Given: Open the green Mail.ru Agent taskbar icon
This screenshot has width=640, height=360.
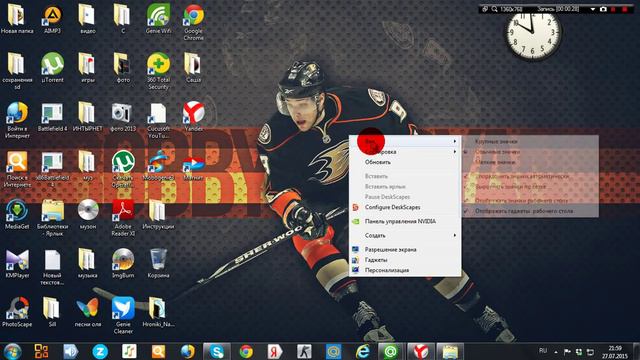Looking at the screenshot, I should pyautogui.click(x=391, y=351).
